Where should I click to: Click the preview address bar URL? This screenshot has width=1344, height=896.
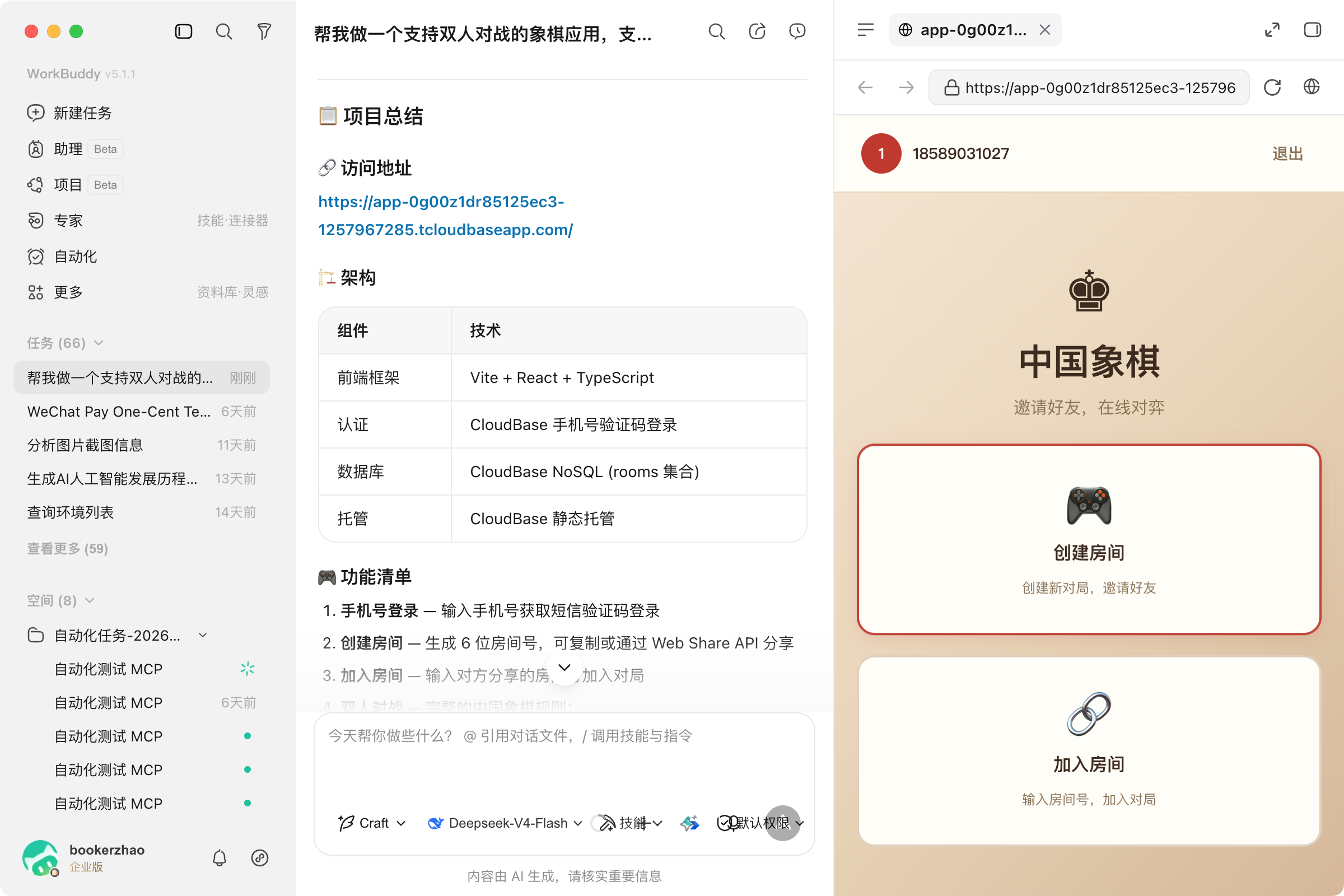pos(1089,87)
